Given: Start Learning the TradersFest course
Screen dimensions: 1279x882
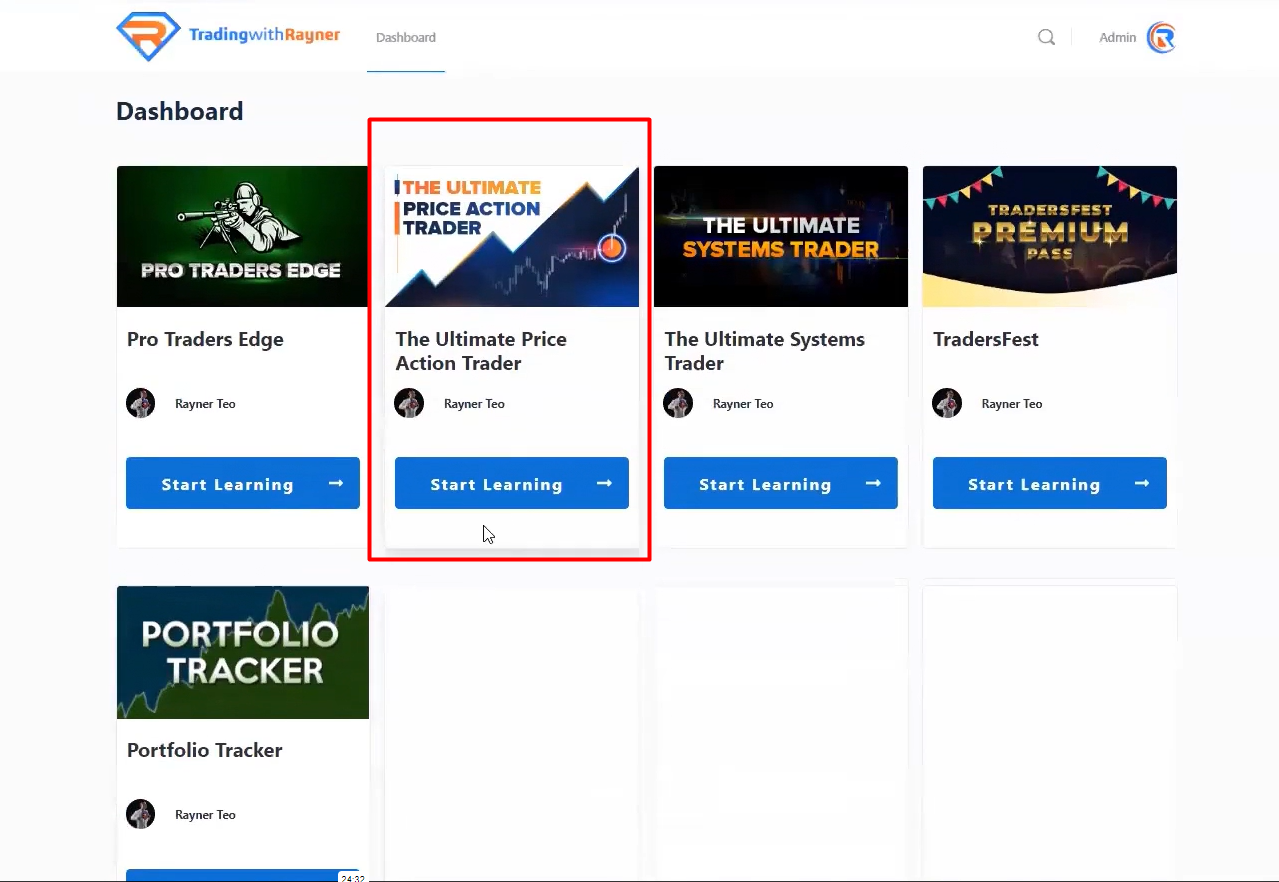Looking at the screenshot, I should tap(1050, 483).
